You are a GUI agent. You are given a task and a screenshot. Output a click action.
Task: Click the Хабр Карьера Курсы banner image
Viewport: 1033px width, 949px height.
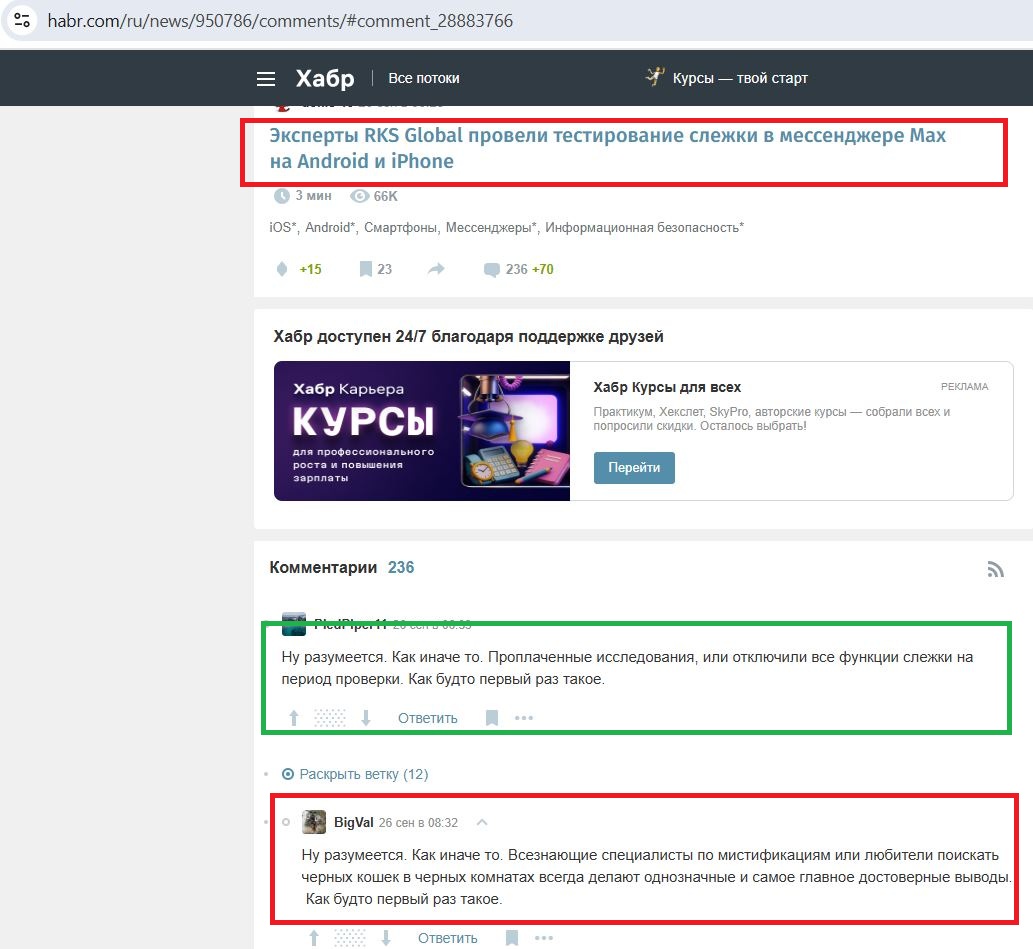point(421,431)
